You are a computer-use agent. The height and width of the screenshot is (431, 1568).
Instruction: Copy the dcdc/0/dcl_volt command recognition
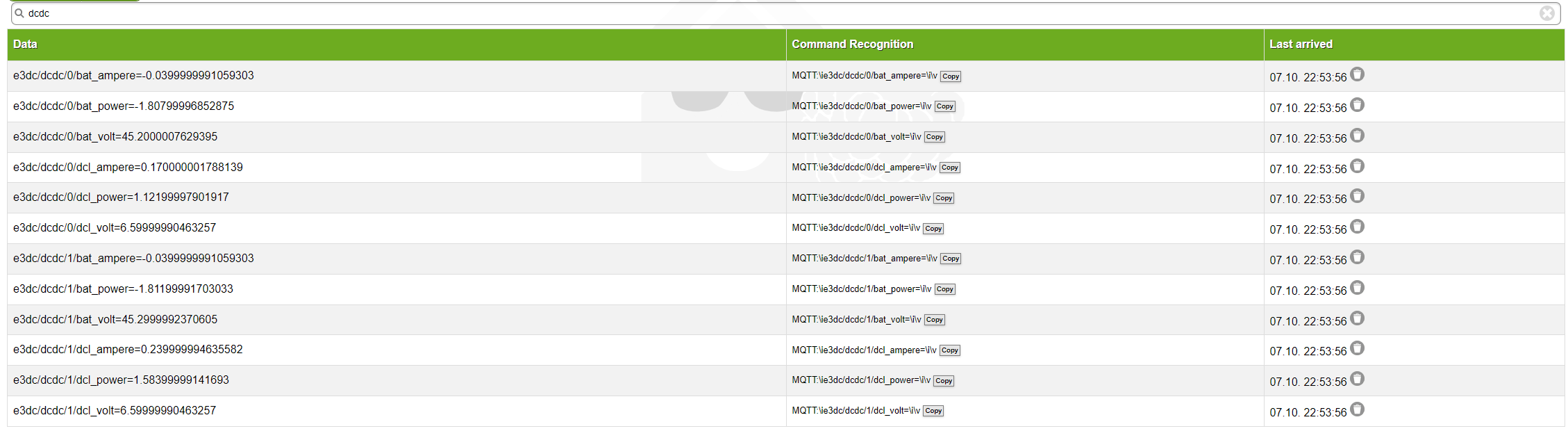[933, 229]
